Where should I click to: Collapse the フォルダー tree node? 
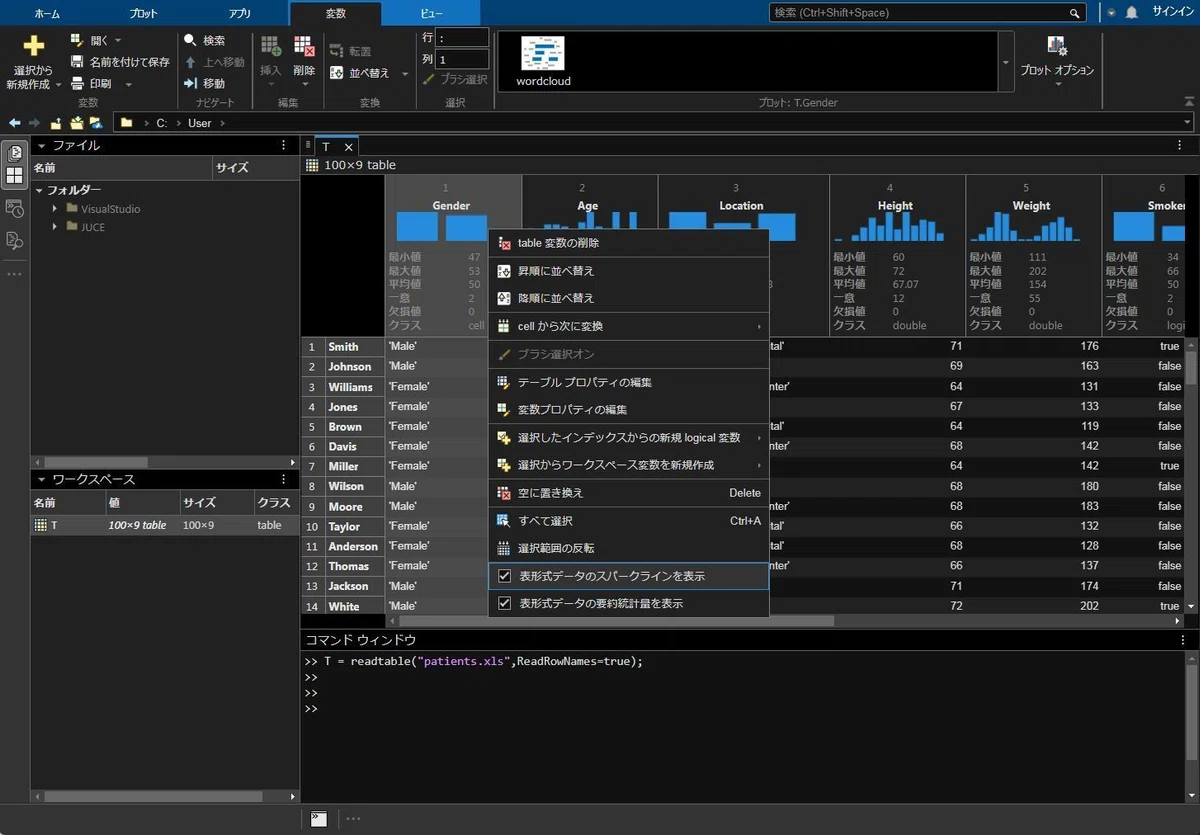click(39, 190)
